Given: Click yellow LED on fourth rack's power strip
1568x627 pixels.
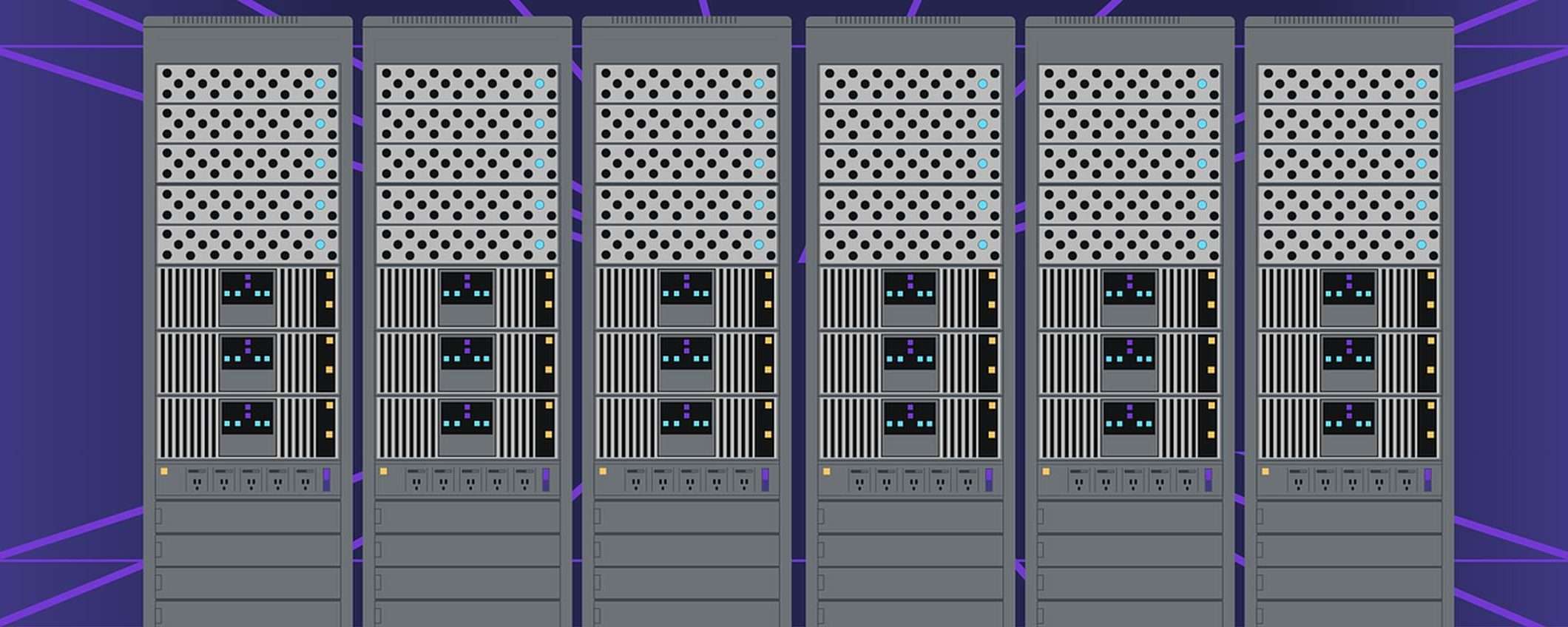Looking at the screenshot, I should click(x=826, y=471).
